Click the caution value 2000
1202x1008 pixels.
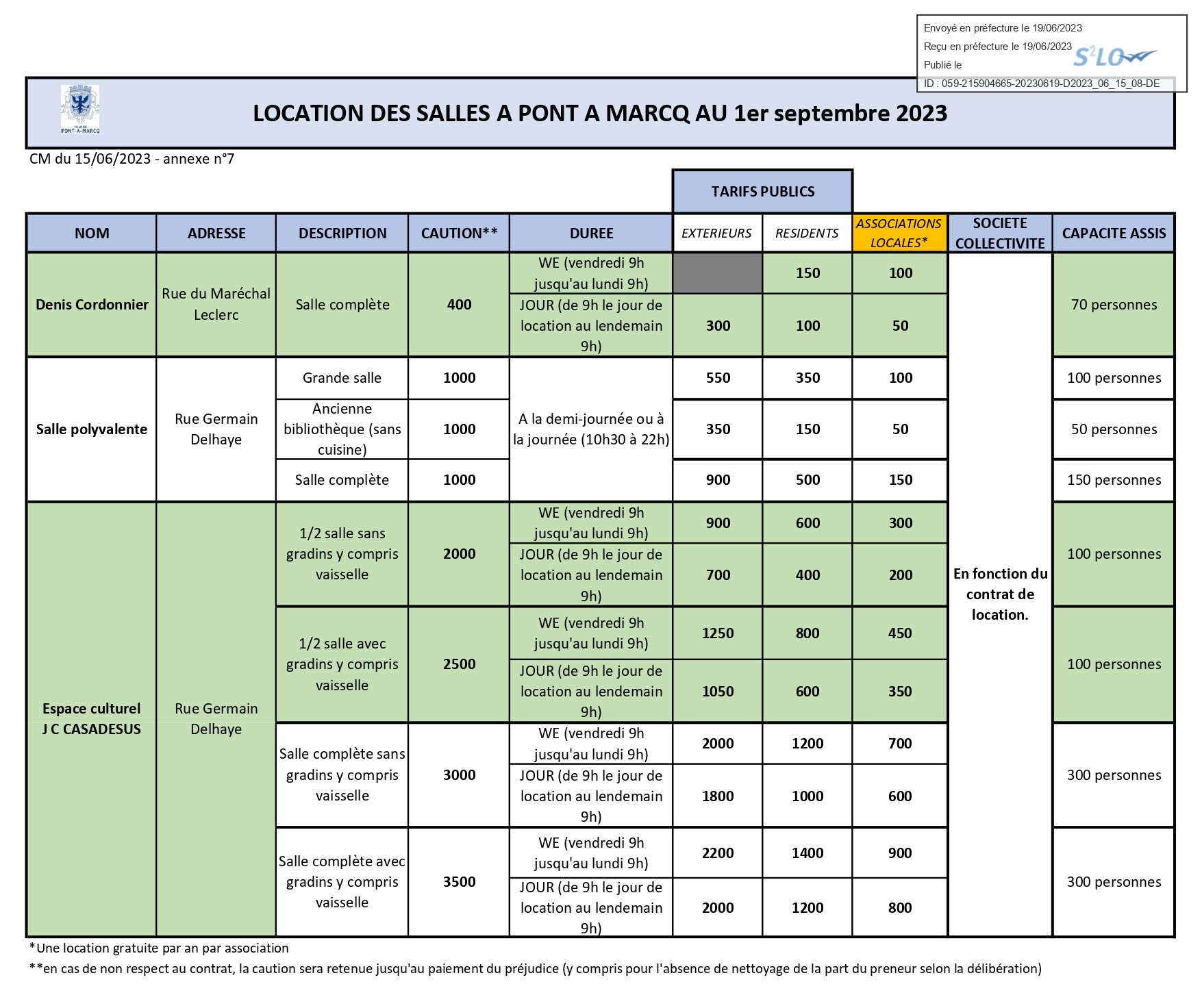[x=459, y=554]
